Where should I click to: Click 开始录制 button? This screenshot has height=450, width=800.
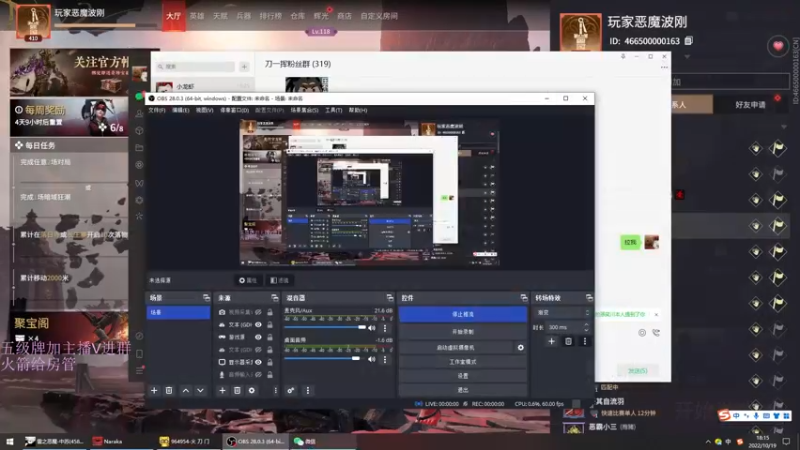pyautogui.click(x=463, y=332)
